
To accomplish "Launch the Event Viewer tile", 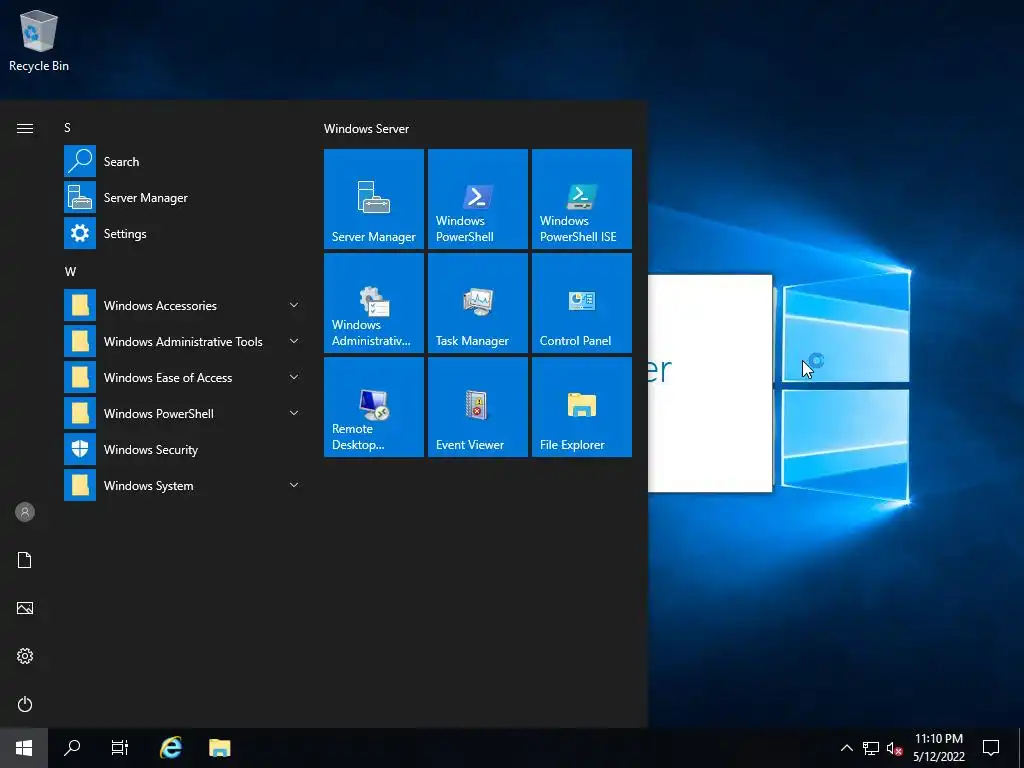I will [477, 407].
